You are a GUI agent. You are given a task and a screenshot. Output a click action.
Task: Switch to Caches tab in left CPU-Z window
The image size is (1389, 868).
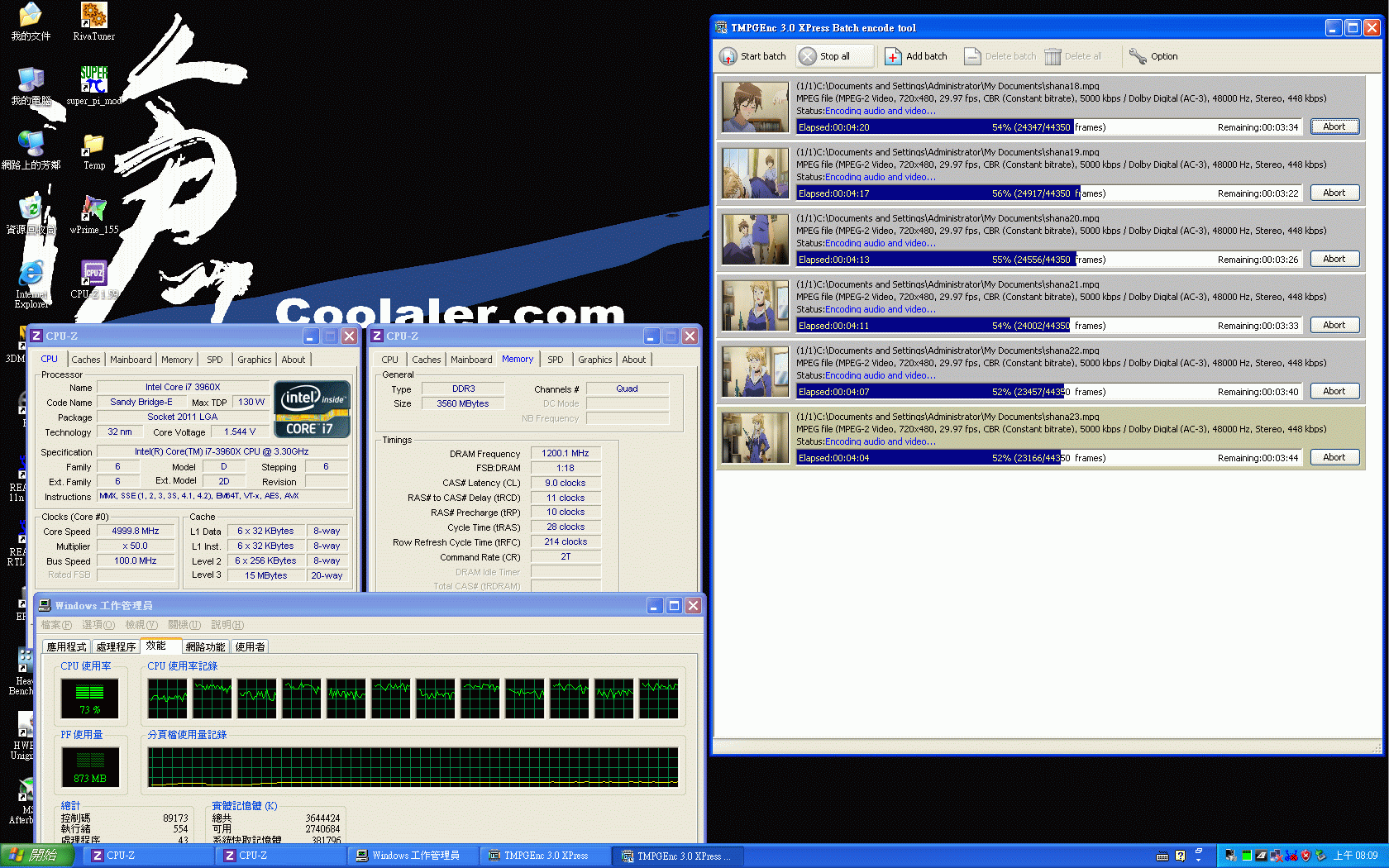[x=85, y=360]
